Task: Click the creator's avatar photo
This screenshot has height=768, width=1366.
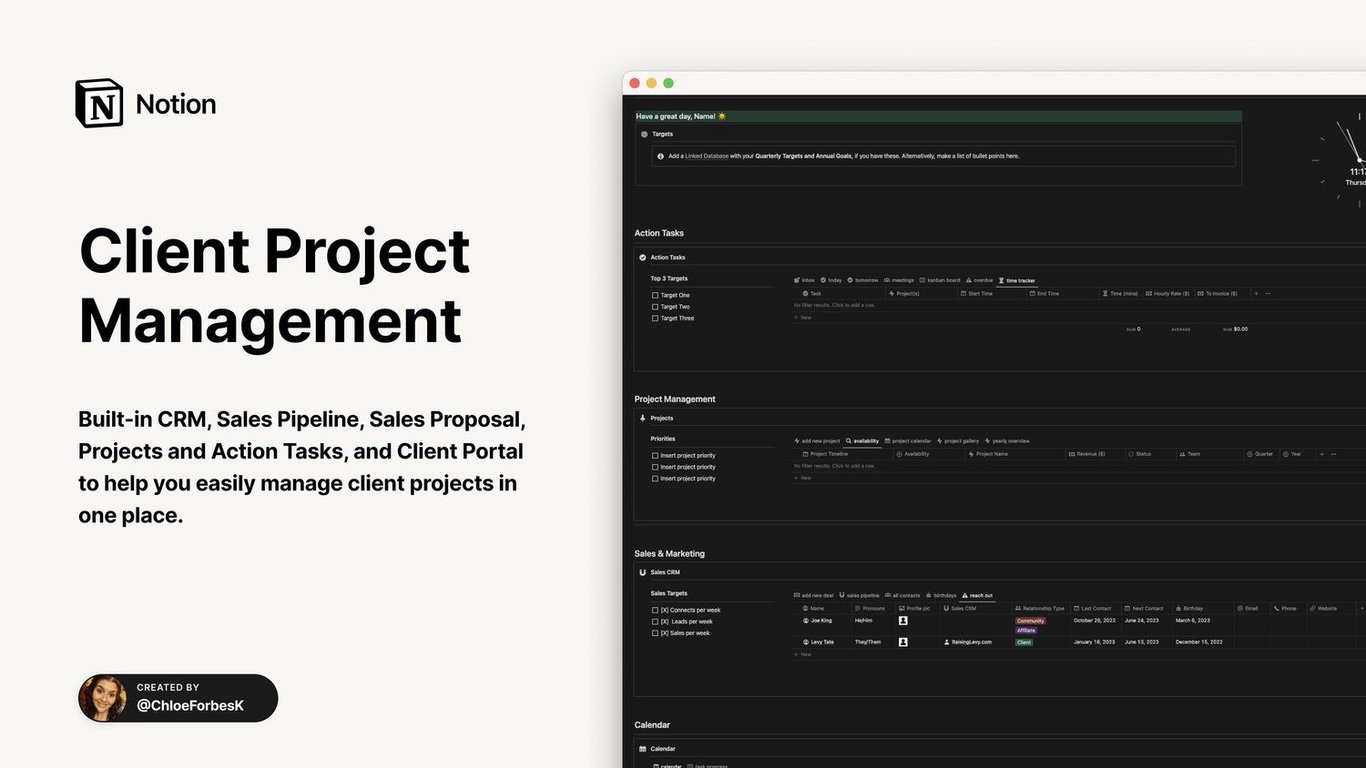Action: pyautogui.click(x=103, y=698)
